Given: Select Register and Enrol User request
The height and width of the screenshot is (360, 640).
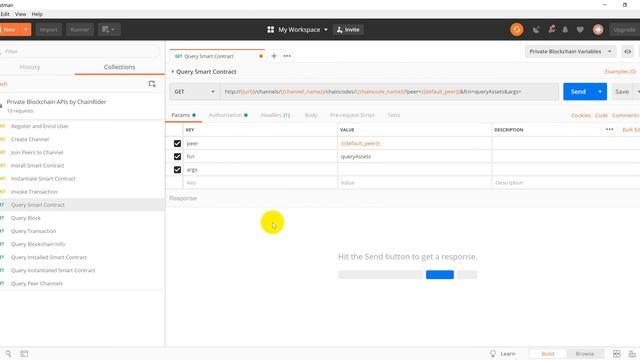Looking at the screenshot, I should coord(40,126).
